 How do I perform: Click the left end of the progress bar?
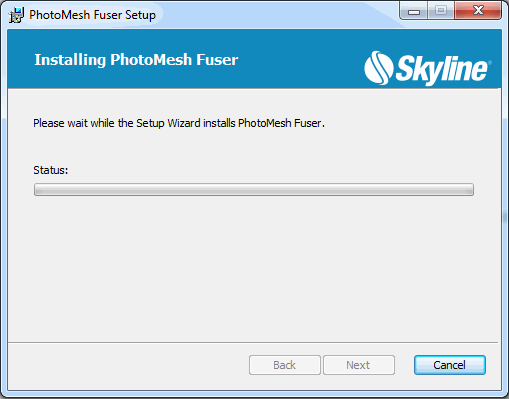point(37,189)
